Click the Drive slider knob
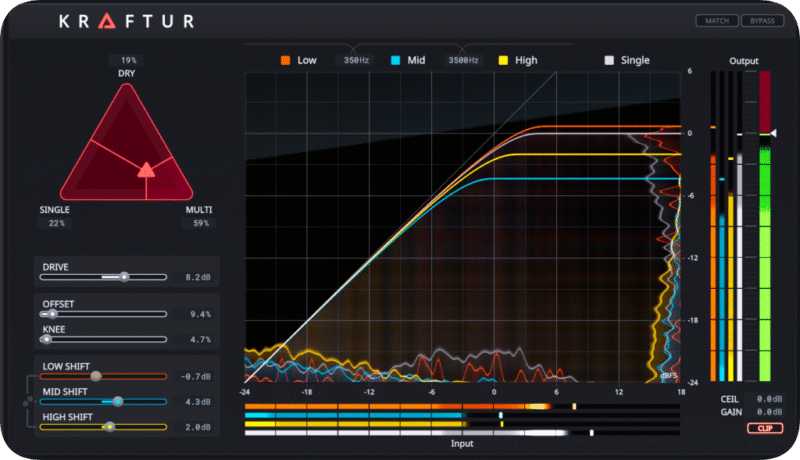800x460 pixels. (x=124, y=276)
